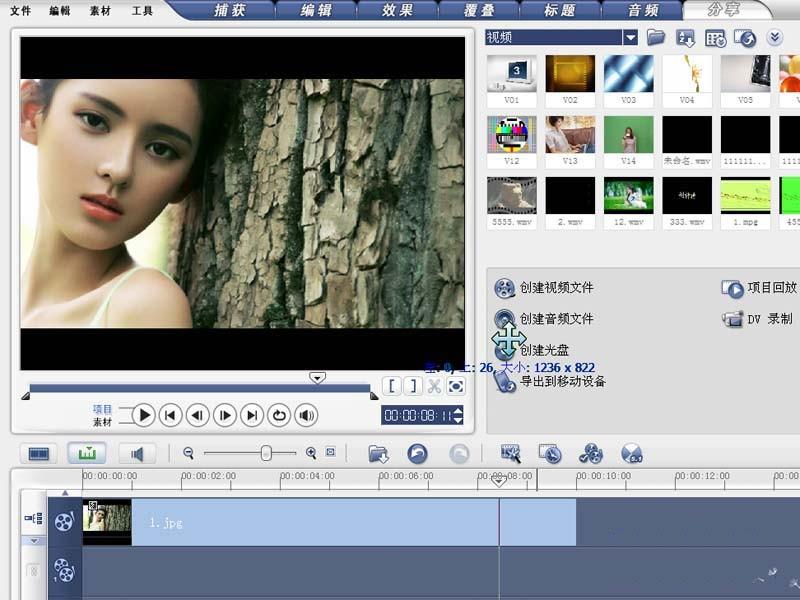
Task: Open the sort clips icon
Action: click(x=686, y=38)
